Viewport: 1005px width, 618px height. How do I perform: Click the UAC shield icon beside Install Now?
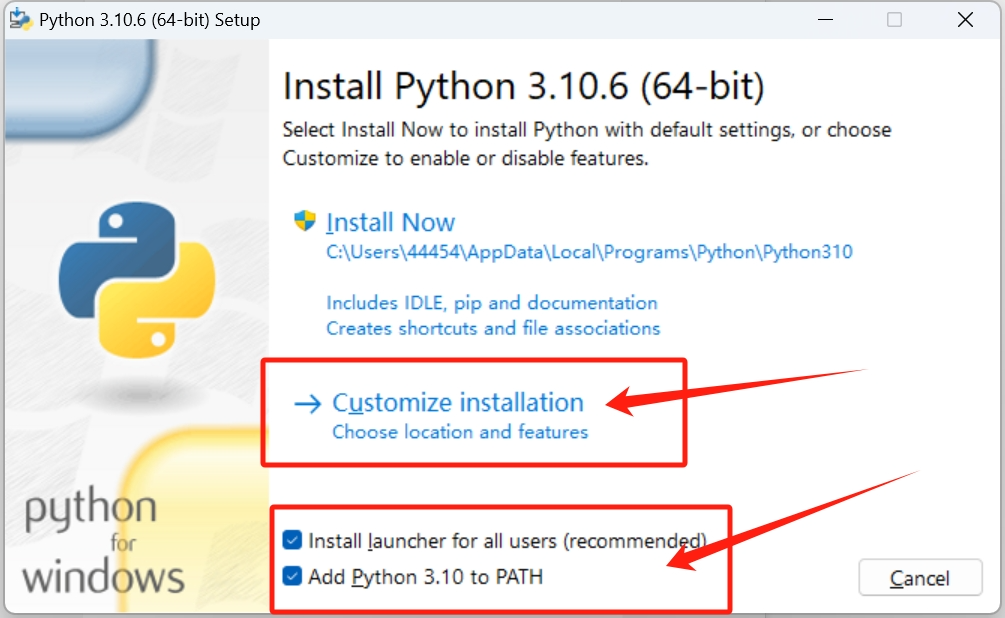pyautogui.click(x=304, y=221)
